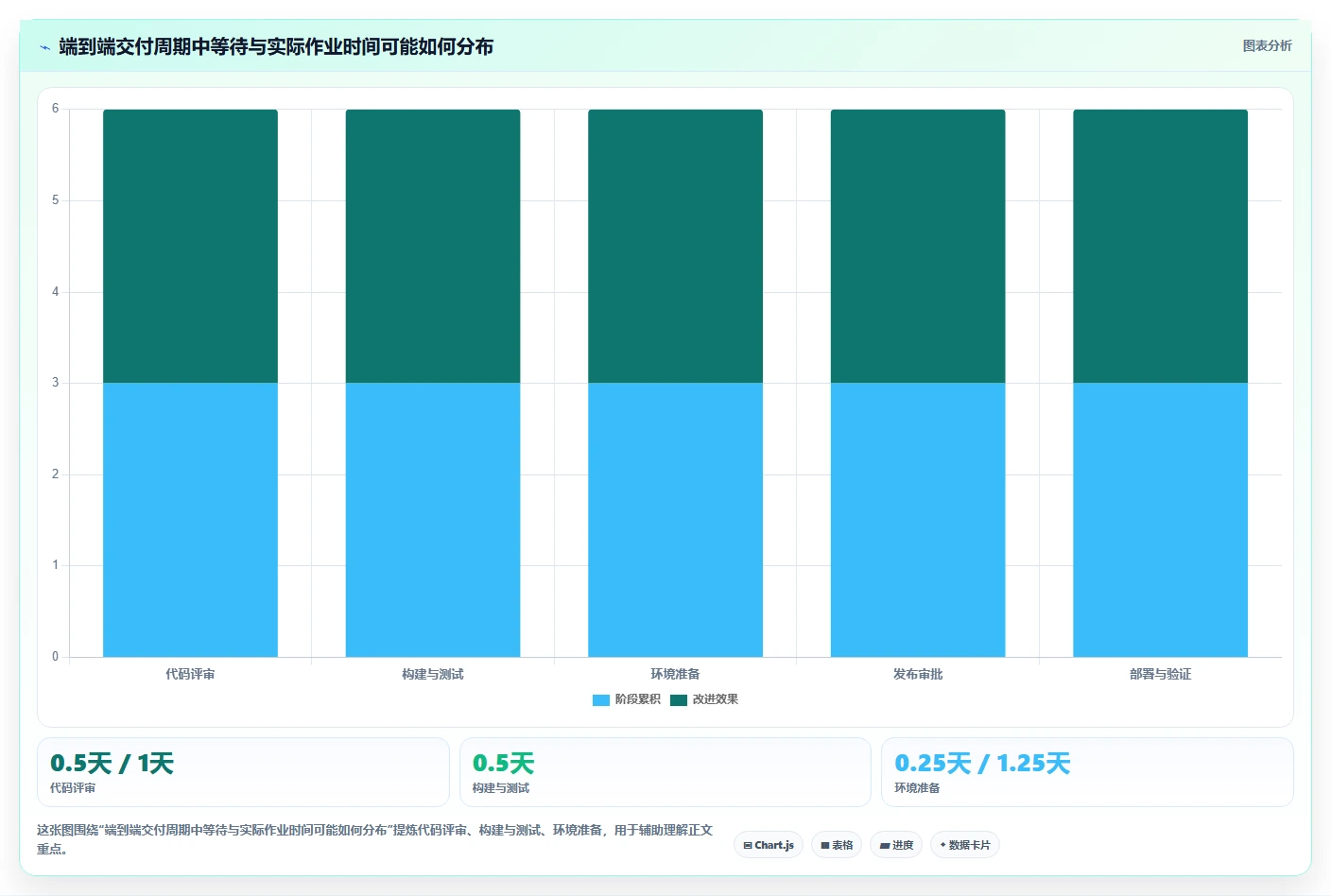Select the 进度 tag
The height and width of the screenshot is (896, 1331).
896,845
